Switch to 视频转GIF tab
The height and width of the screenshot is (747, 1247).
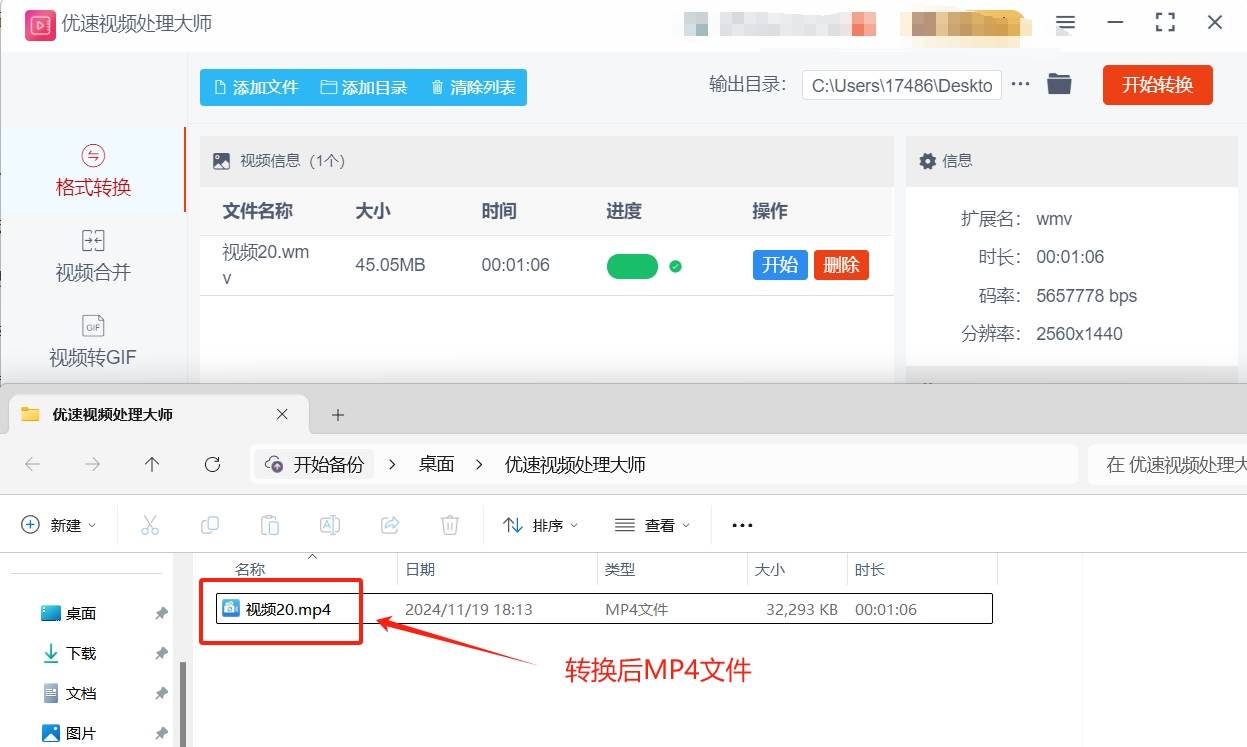click(x=93, y=341)
